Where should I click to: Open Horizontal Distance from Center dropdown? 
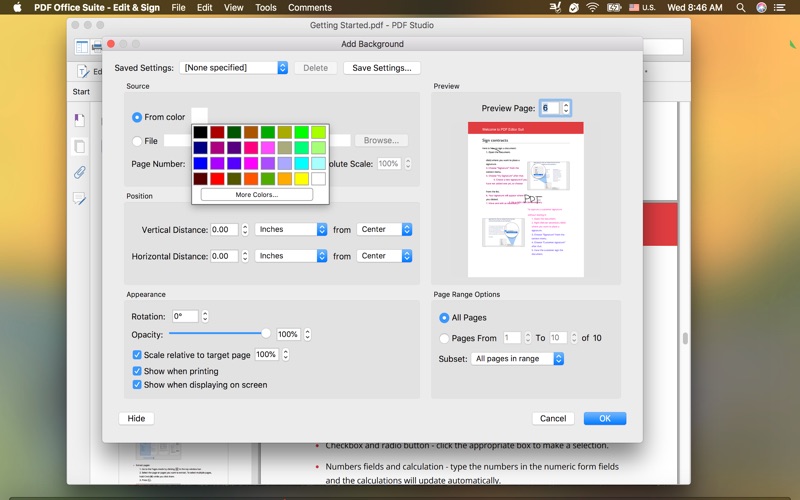(x=384, y=256)
